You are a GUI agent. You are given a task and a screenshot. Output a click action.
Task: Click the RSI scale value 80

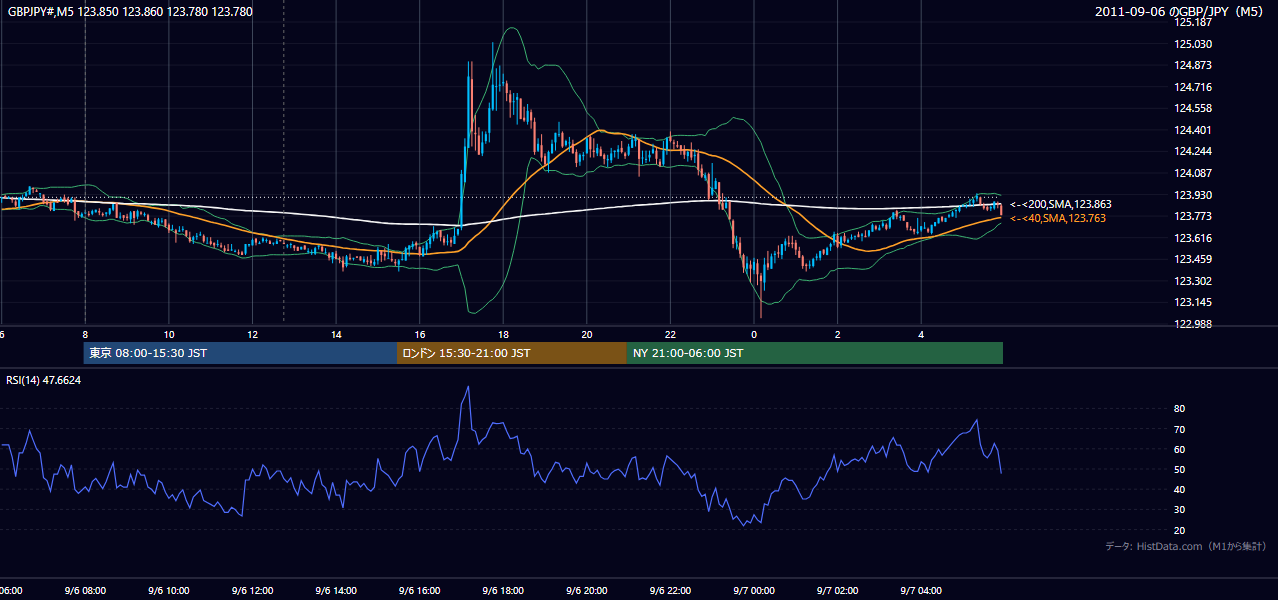point(1179,409)
